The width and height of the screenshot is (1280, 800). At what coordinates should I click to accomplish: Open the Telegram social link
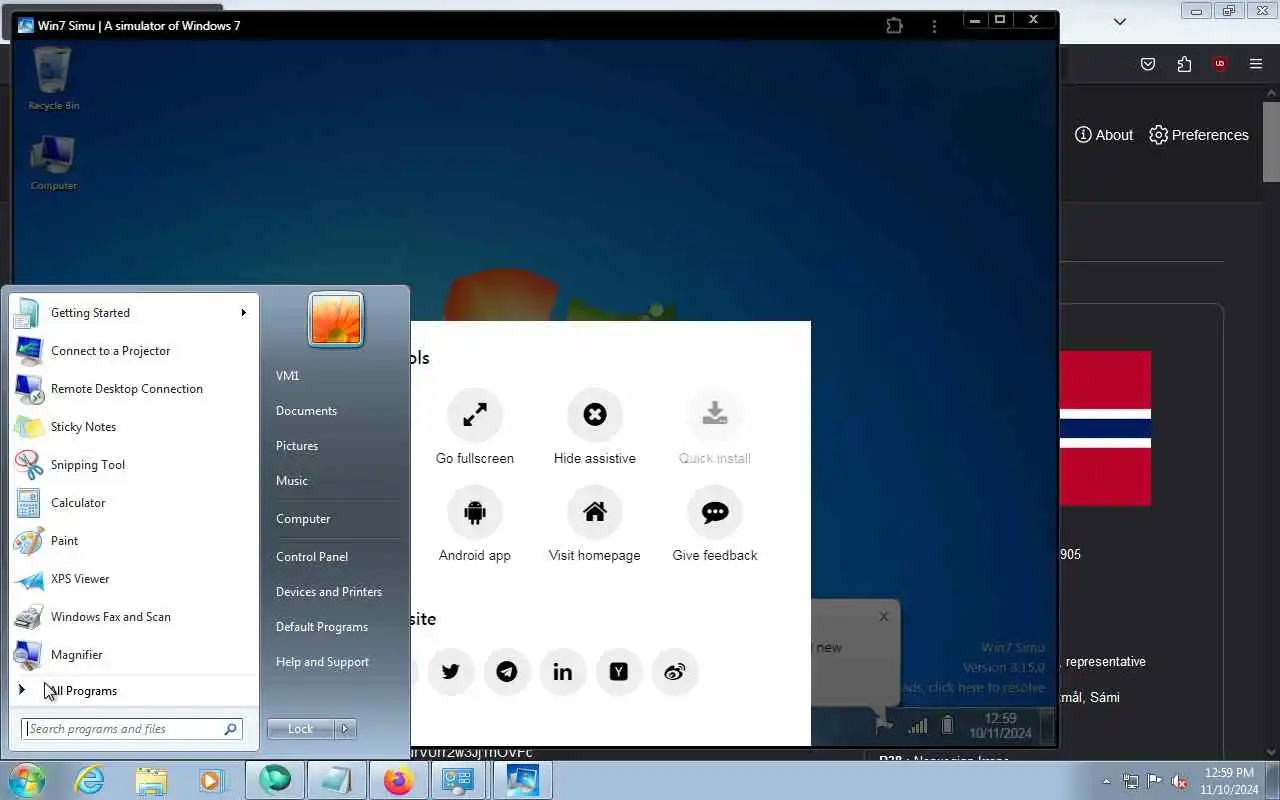[x=507, y=672]
